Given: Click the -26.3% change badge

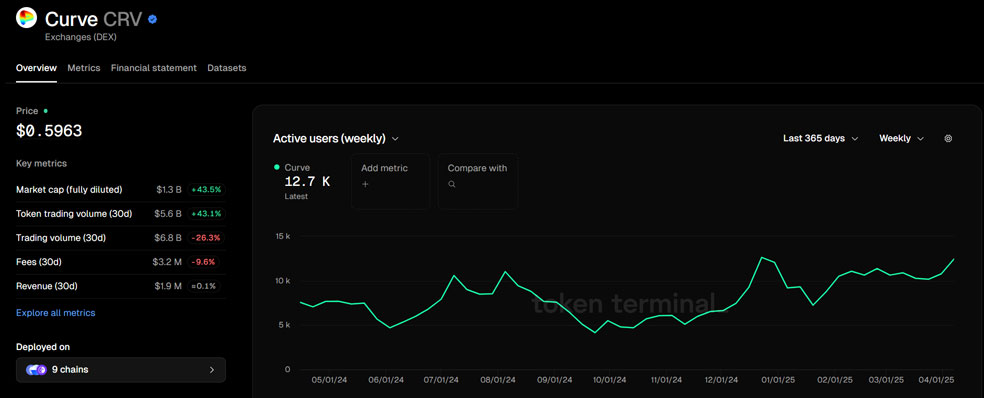Looking at the screenshot, I should point(206,238).
